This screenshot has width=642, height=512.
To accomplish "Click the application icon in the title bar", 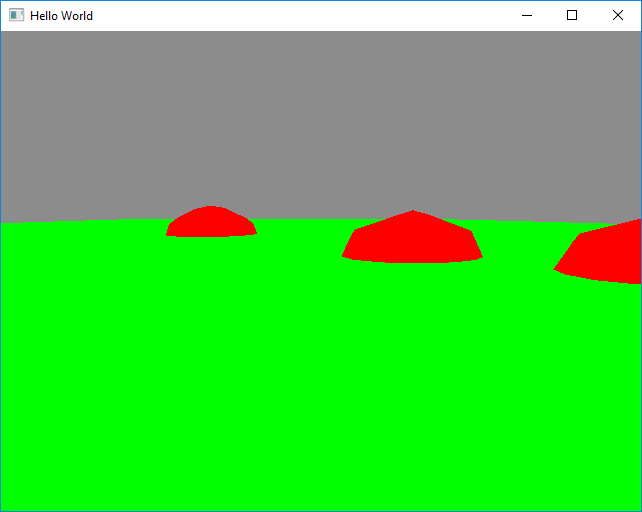I will (x=16, y=15).
